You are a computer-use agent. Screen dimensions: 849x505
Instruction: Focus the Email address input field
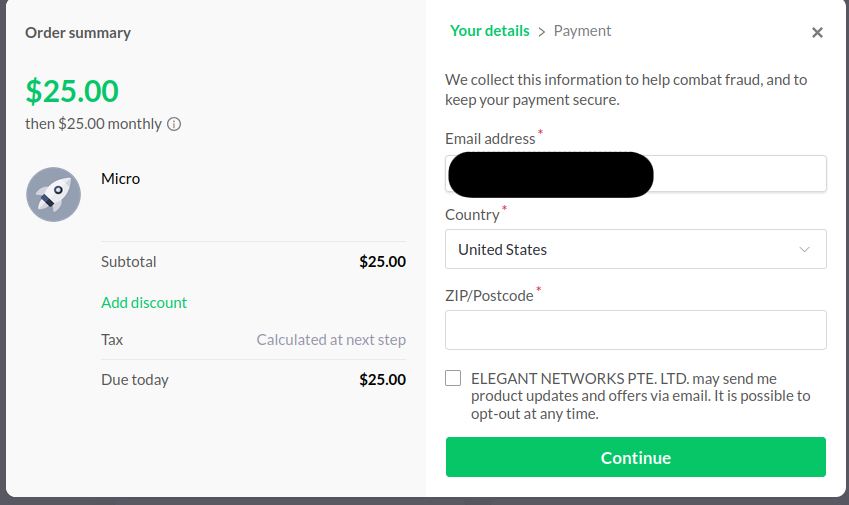(x=740, y=174)
